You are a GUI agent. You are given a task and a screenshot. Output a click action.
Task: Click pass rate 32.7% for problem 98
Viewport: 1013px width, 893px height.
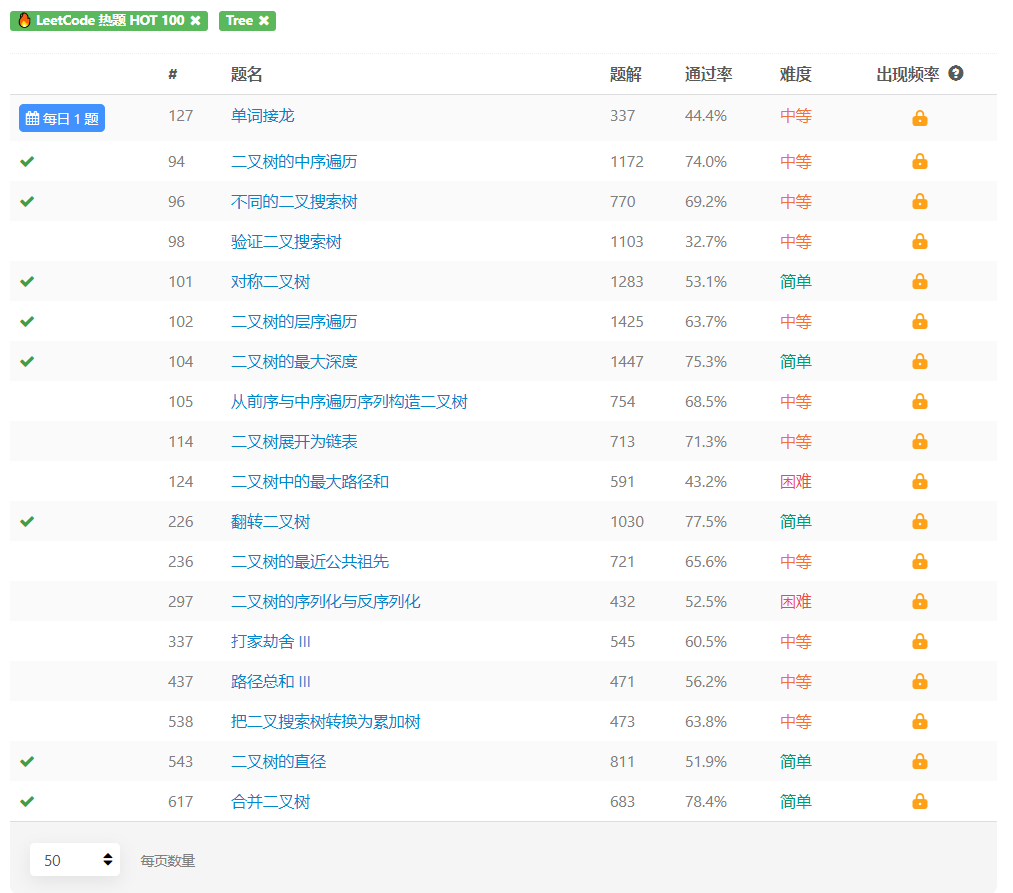[x=705, y=242]
